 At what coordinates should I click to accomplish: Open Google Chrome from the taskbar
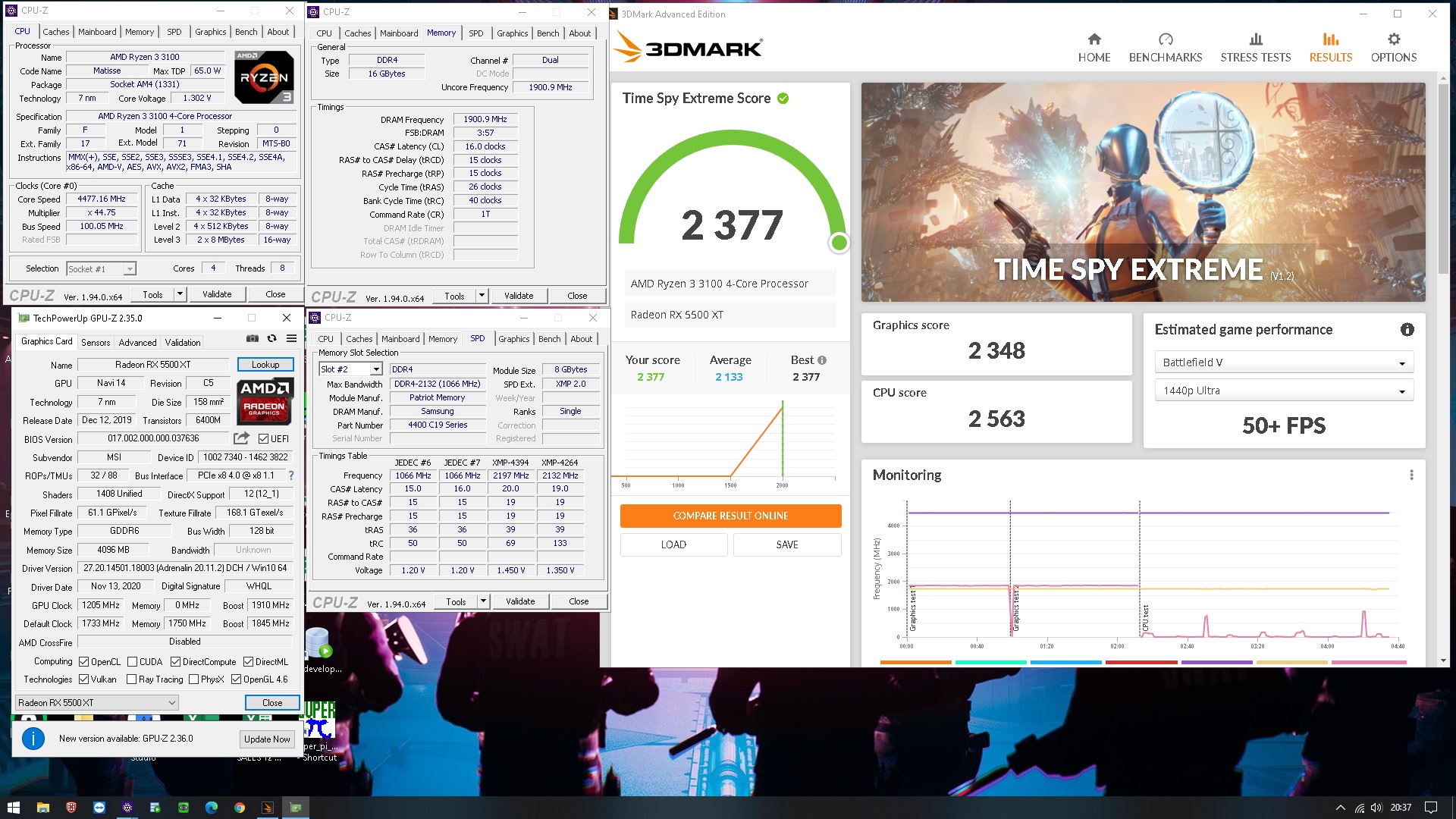click(x=240, y=808)
